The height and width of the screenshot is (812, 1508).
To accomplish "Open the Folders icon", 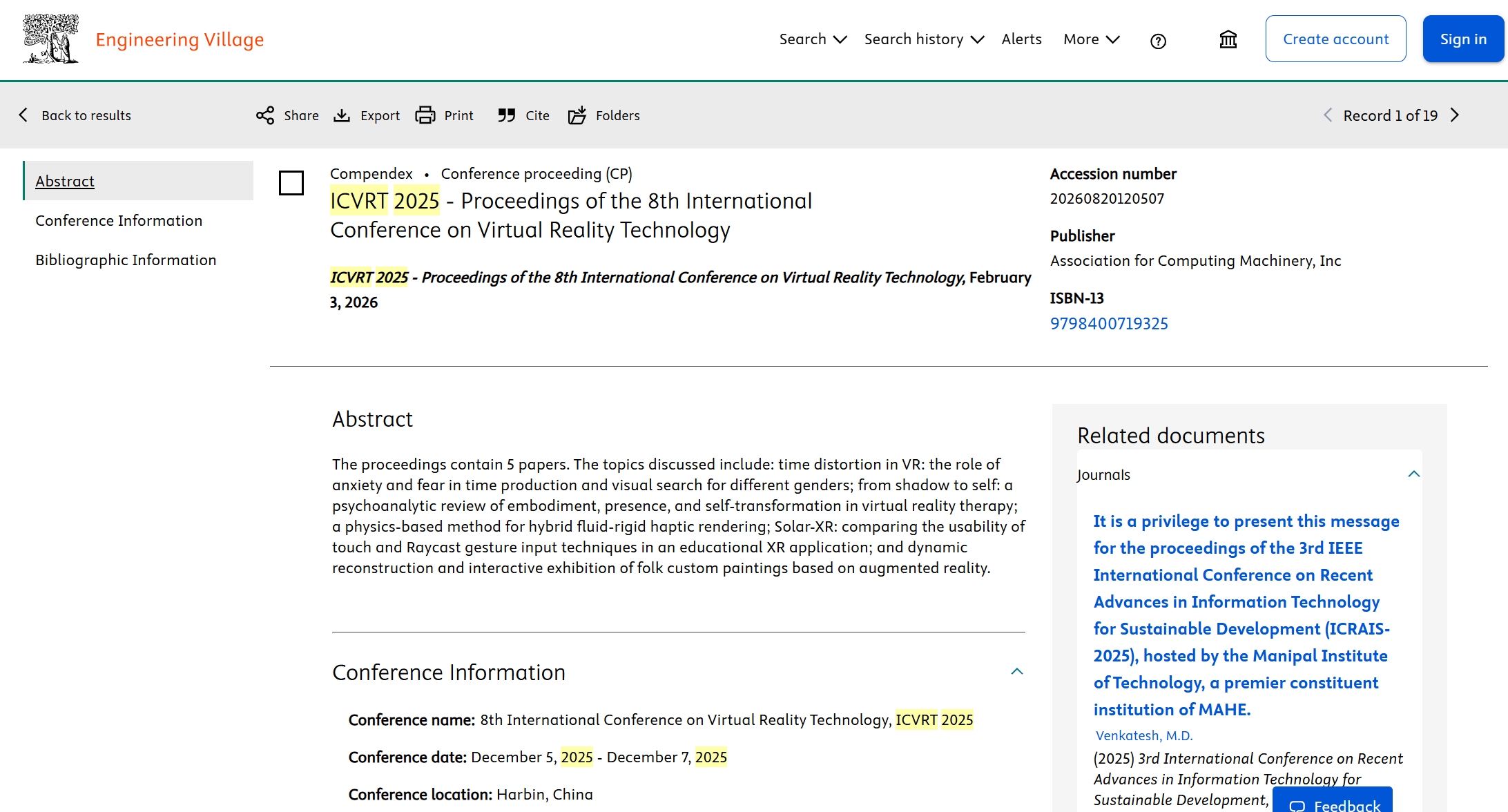I will point(577,115).
